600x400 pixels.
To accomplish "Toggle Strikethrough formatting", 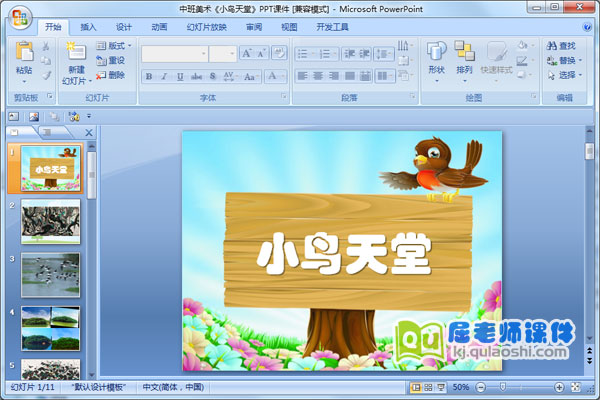I will (x=196, y=77).
